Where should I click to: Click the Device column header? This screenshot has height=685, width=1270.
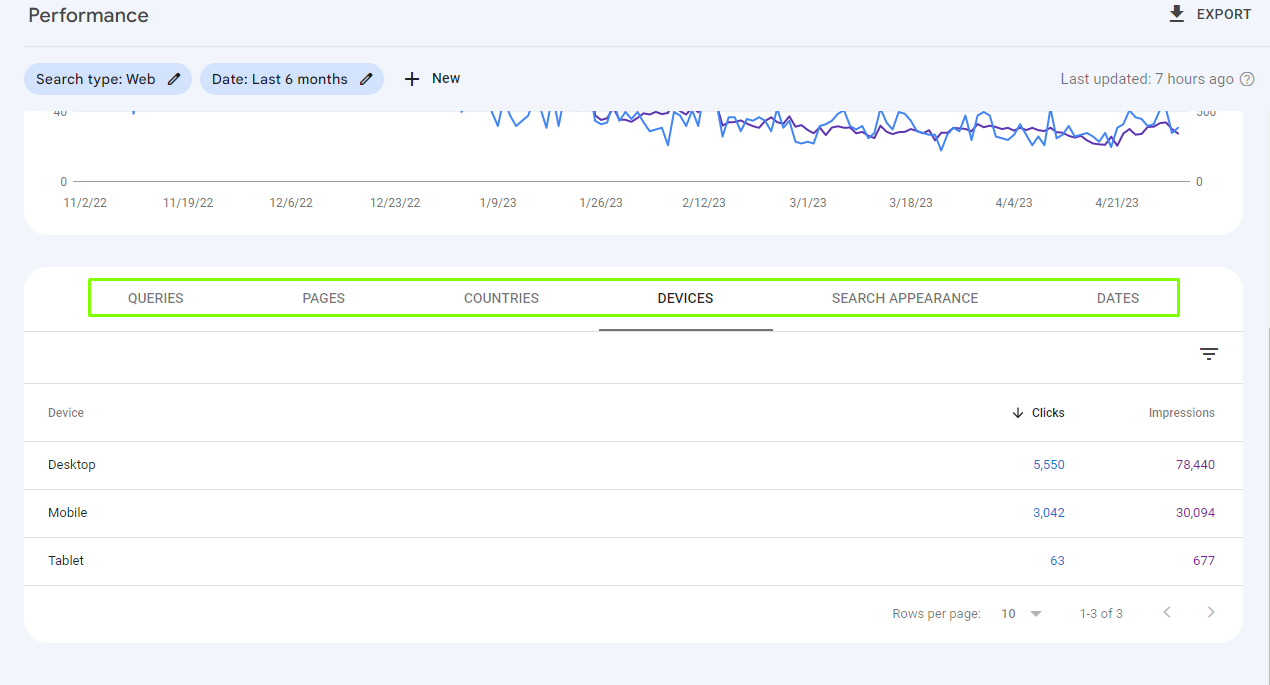point(66,413)
